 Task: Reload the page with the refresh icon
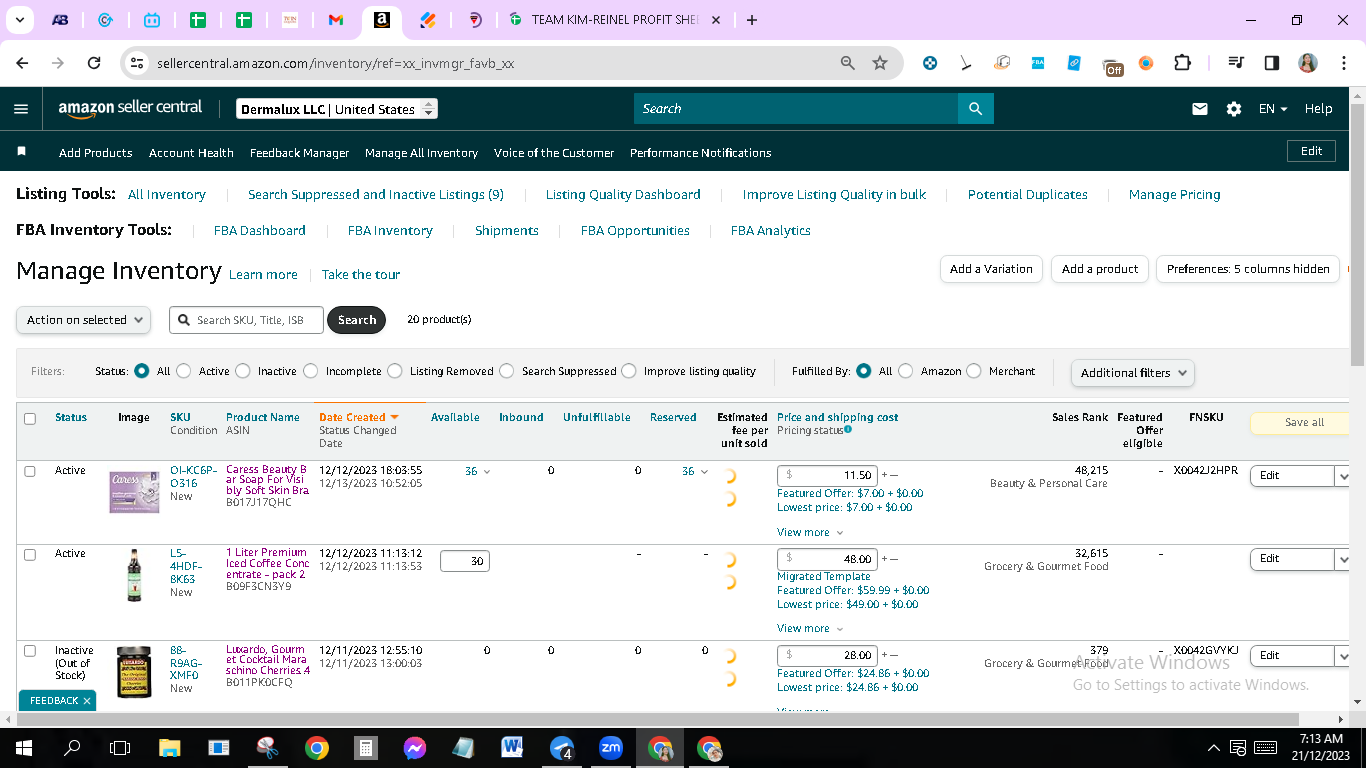click(x=94, y=63)
